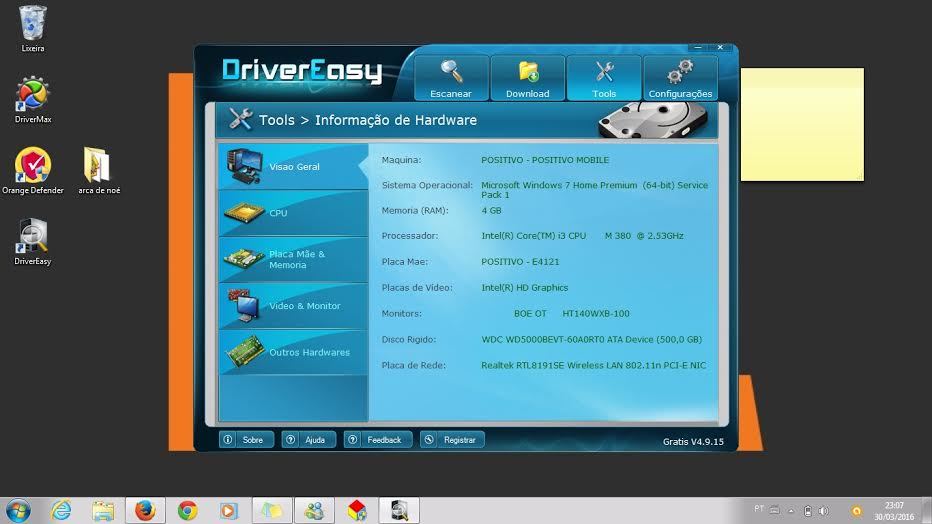Select the Lixeira recycle bin desktop icon
This screenshot has width=932, height=524.
click(x=33, y=29)
